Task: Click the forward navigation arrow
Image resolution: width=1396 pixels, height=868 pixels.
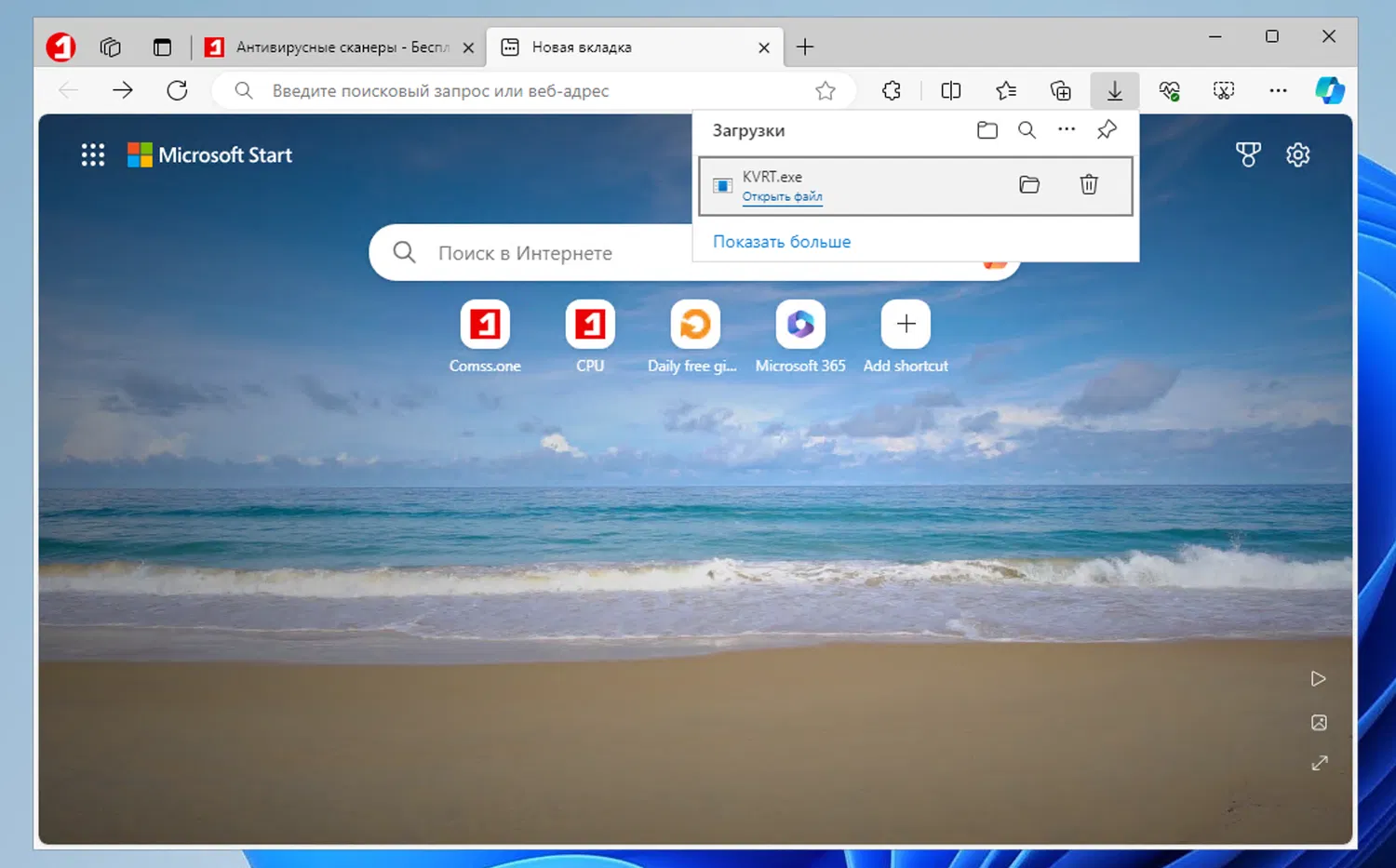Action: [122, 90]
